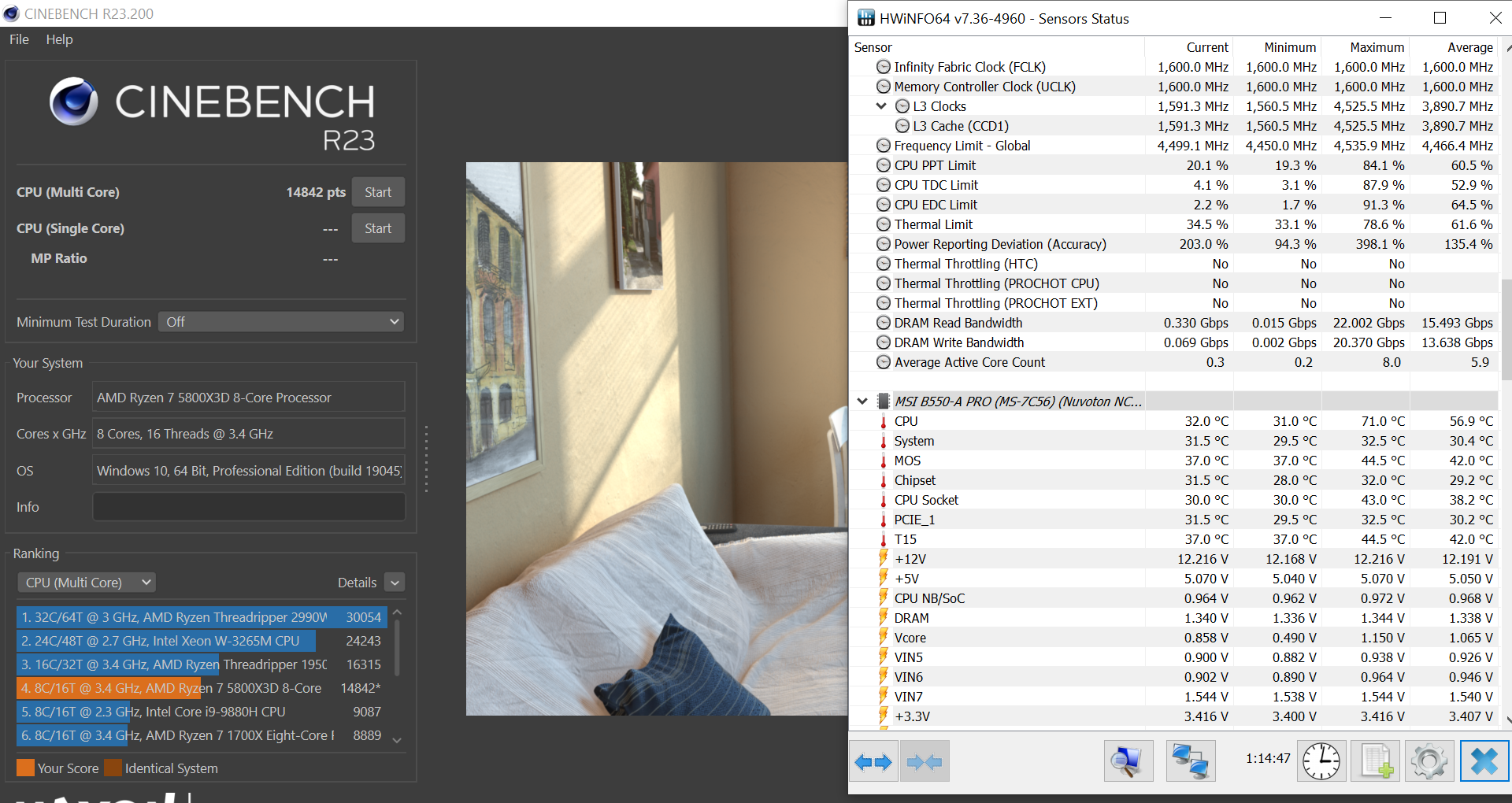Click the brown Identical System legend swatch
1512x803 pixels.
coord(113,768)
